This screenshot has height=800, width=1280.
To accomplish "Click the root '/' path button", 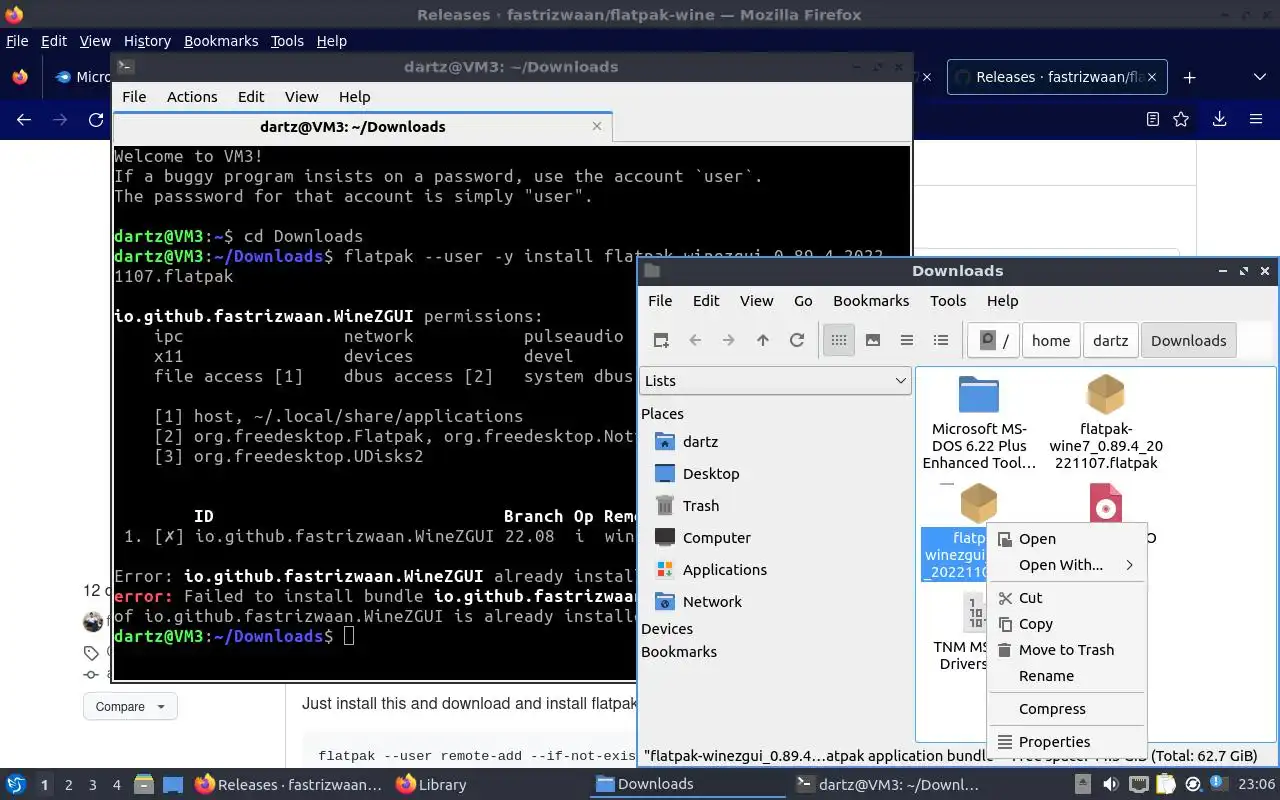I will [x=994, y=340].
